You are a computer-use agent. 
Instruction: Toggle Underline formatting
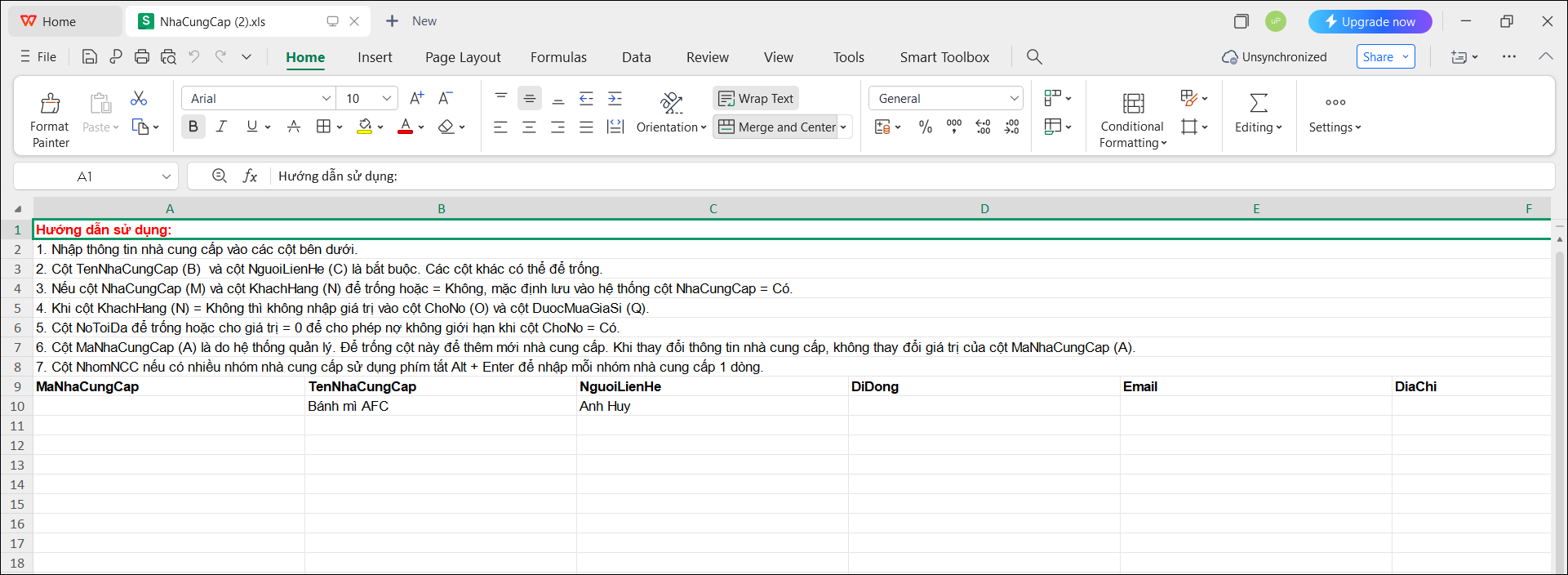[x=251, y=127]
